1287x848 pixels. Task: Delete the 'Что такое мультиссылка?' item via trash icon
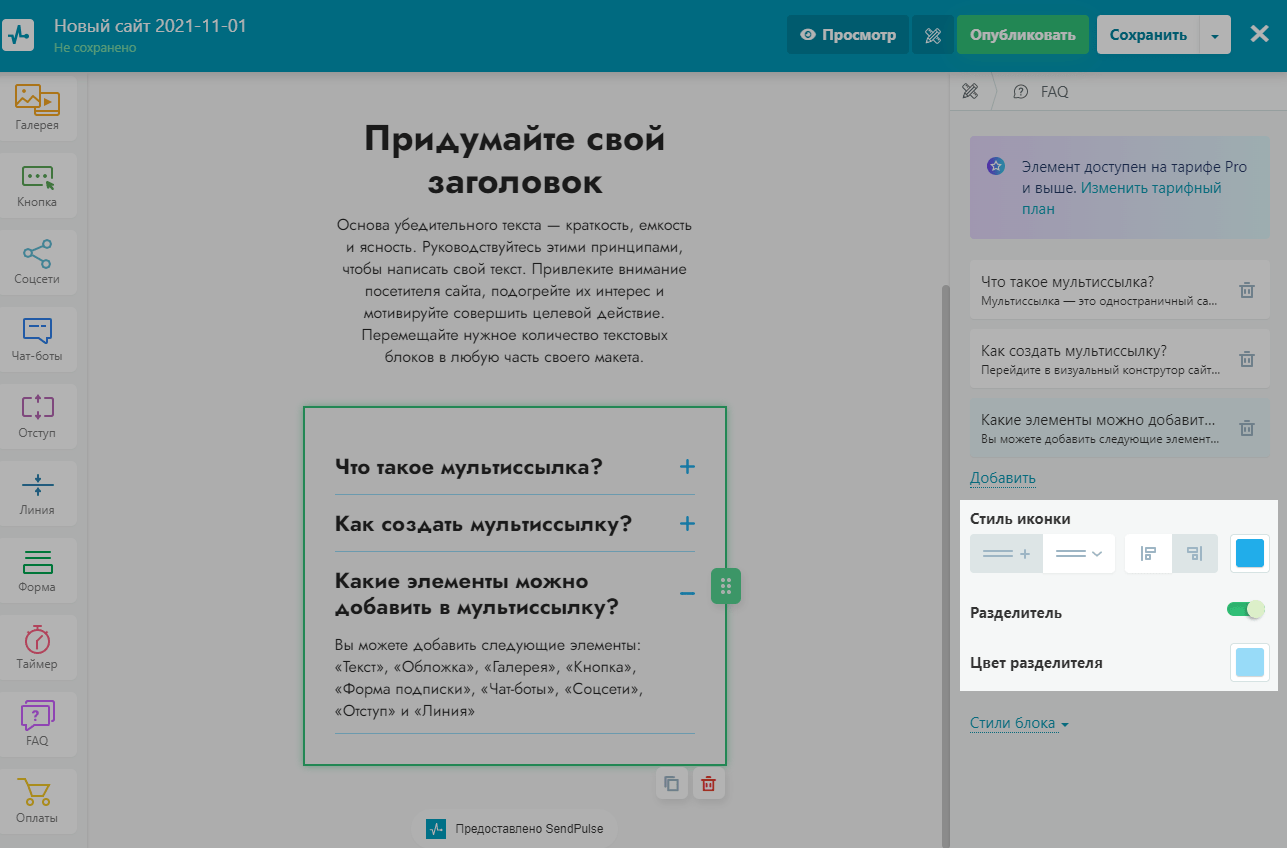[x=1246, y=291]
